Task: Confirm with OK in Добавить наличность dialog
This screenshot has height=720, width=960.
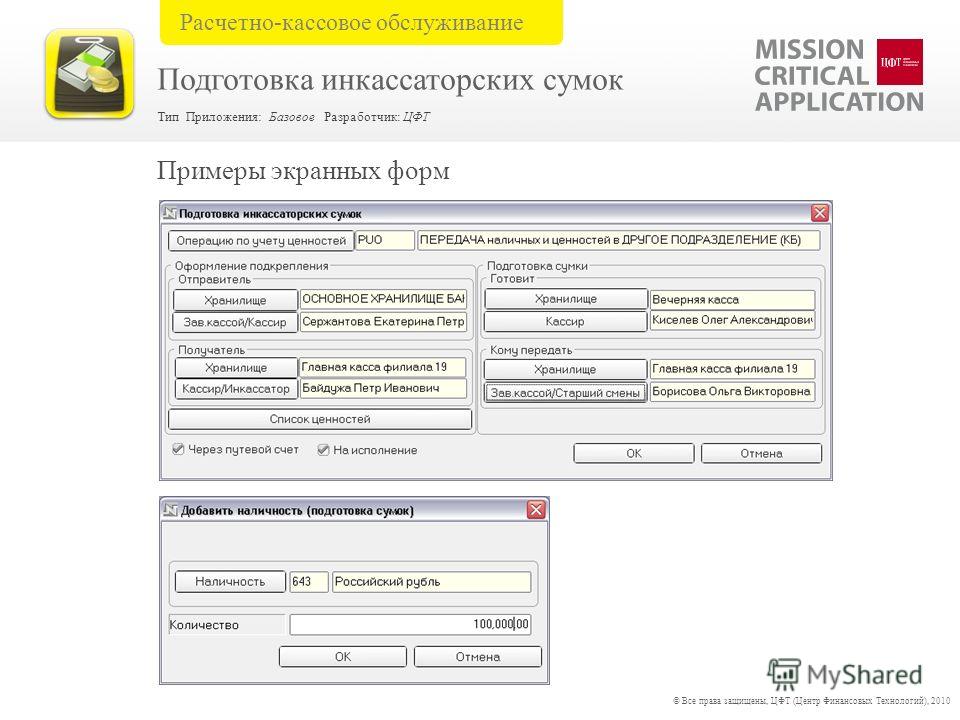Action: 343,656
